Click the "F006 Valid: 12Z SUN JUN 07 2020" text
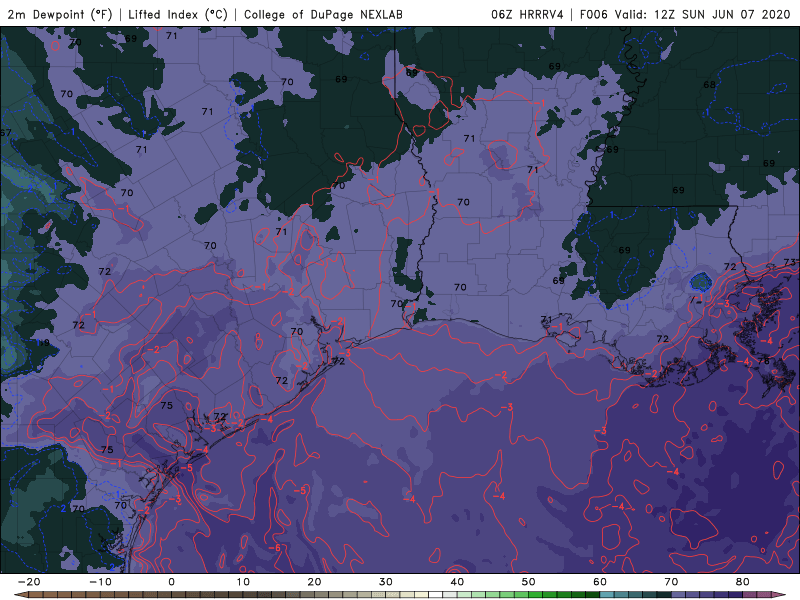Screen dimensions: 800x600 pos(685,14)
